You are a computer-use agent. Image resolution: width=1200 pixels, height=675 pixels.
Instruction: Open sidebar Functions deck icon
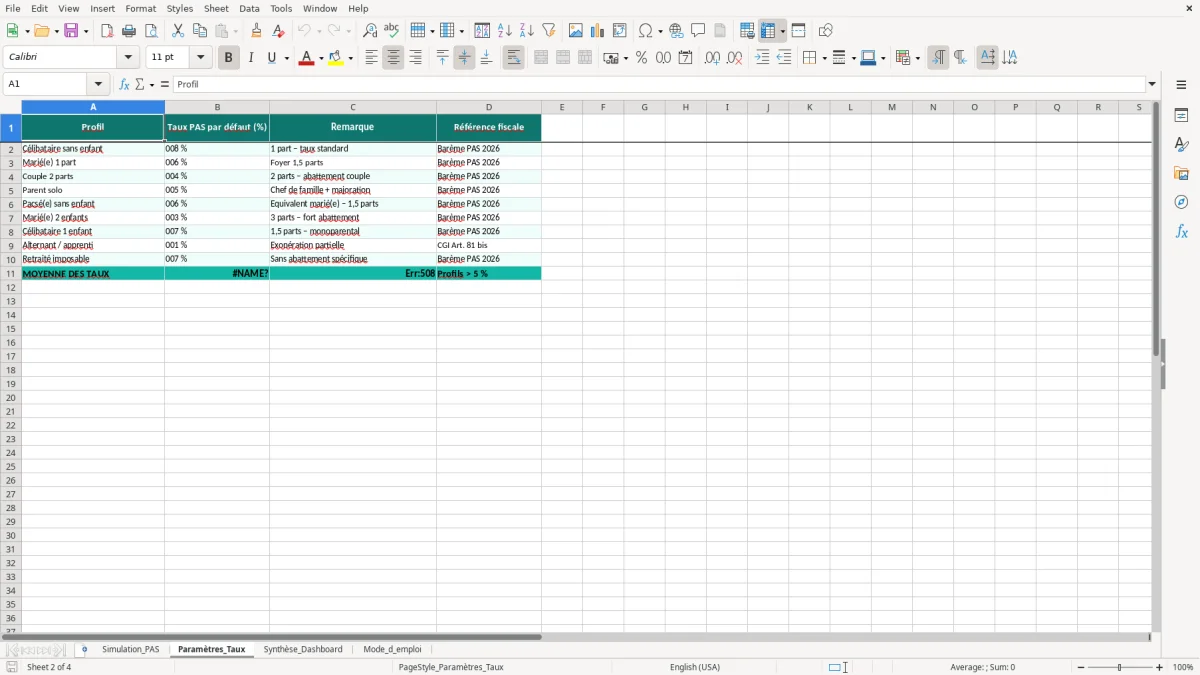[x=1181, y=231]
